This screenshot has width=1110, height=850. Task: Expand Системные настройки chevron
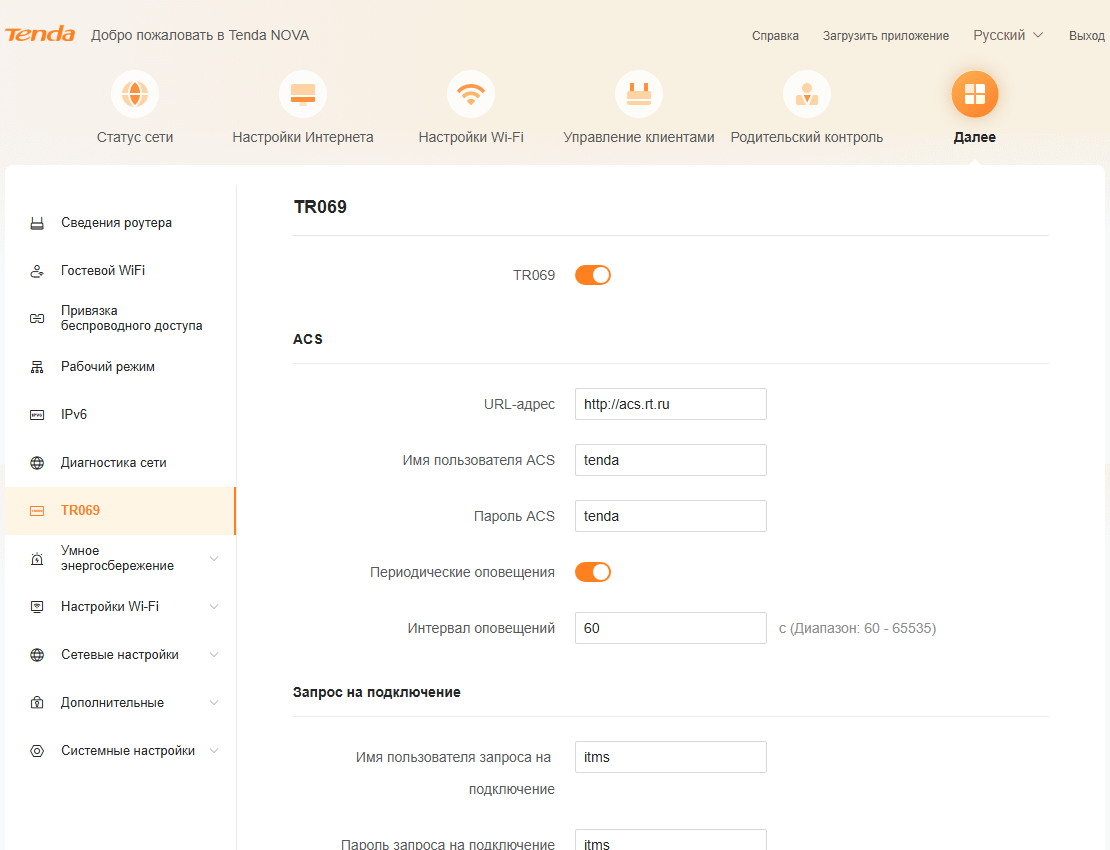point(214,751)
